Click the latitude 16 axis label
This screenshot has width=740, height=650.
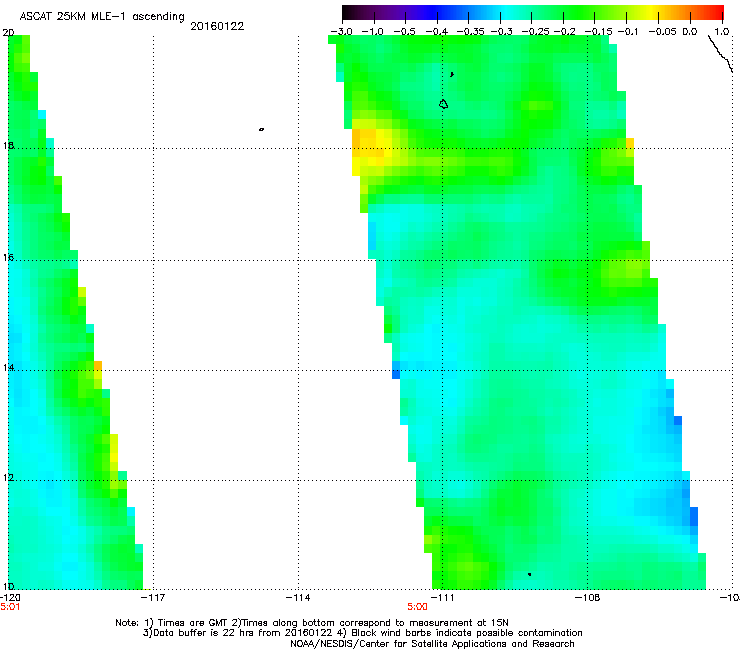[8, 257]
